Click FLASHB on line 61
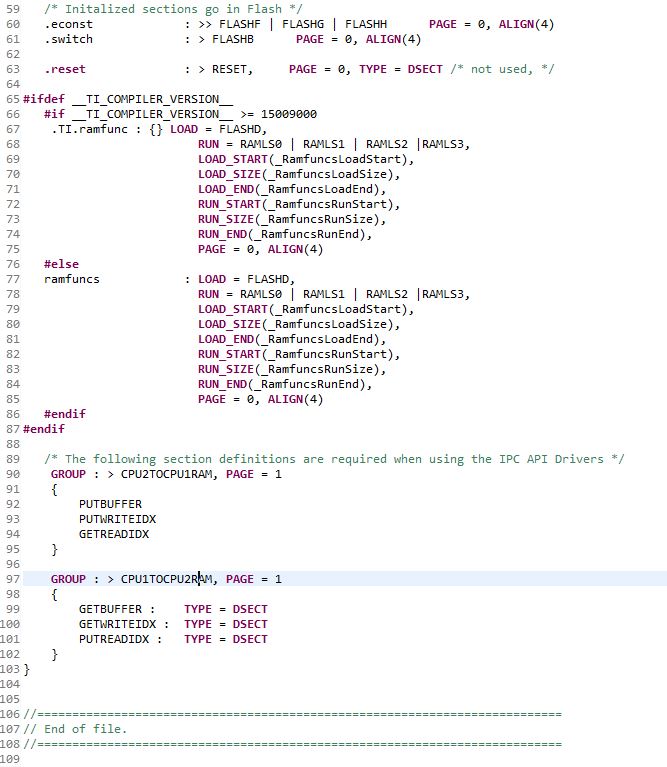667x767 pixels. pyautogui.click(x=233, y=40)
